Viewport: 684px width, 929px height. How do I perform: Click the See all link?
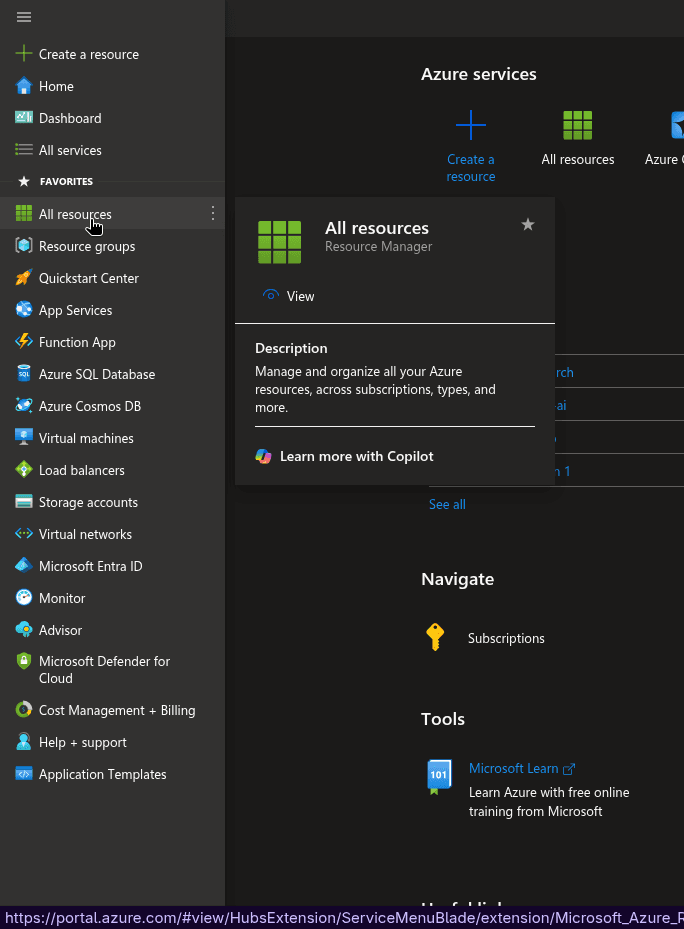pos(447,504)
